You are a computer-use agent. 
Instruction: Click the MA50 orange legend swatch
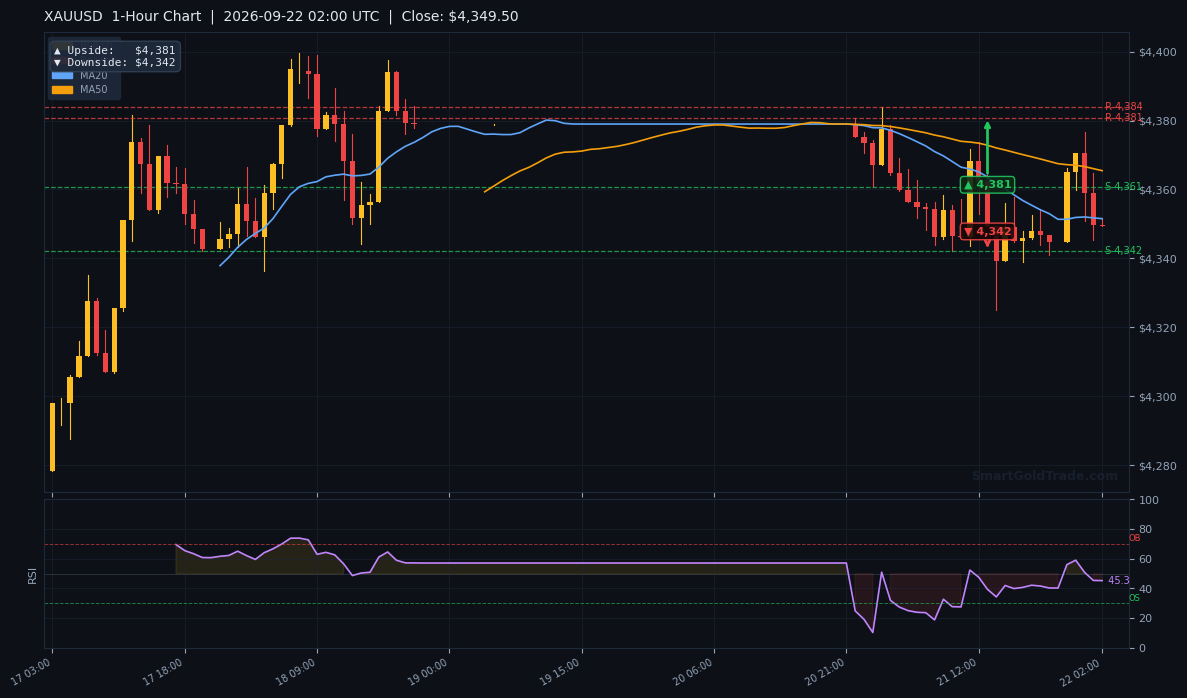62,89
